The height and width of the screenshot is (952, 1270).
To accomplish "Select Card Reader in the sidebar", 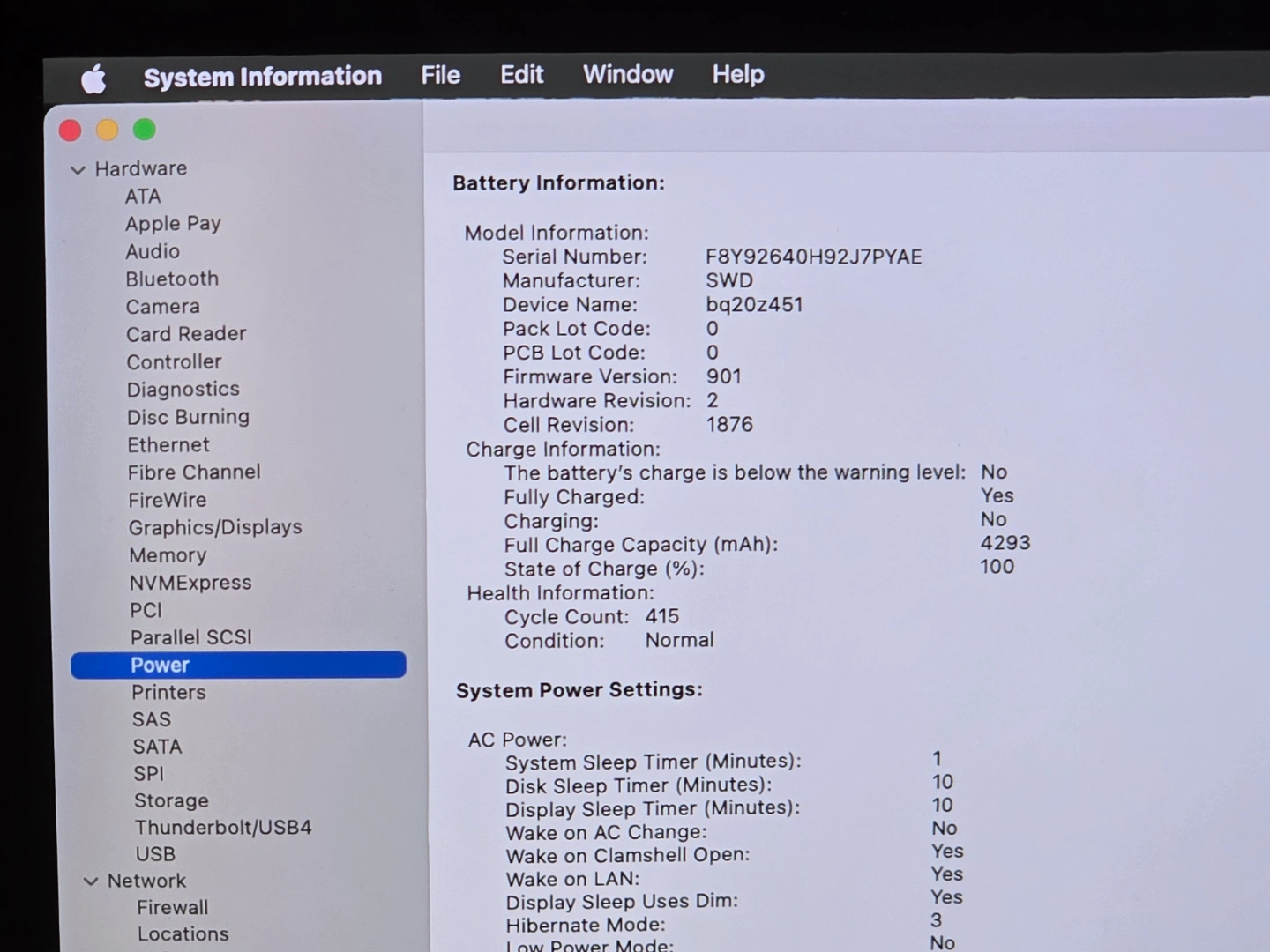I will [x=186, y=334].
